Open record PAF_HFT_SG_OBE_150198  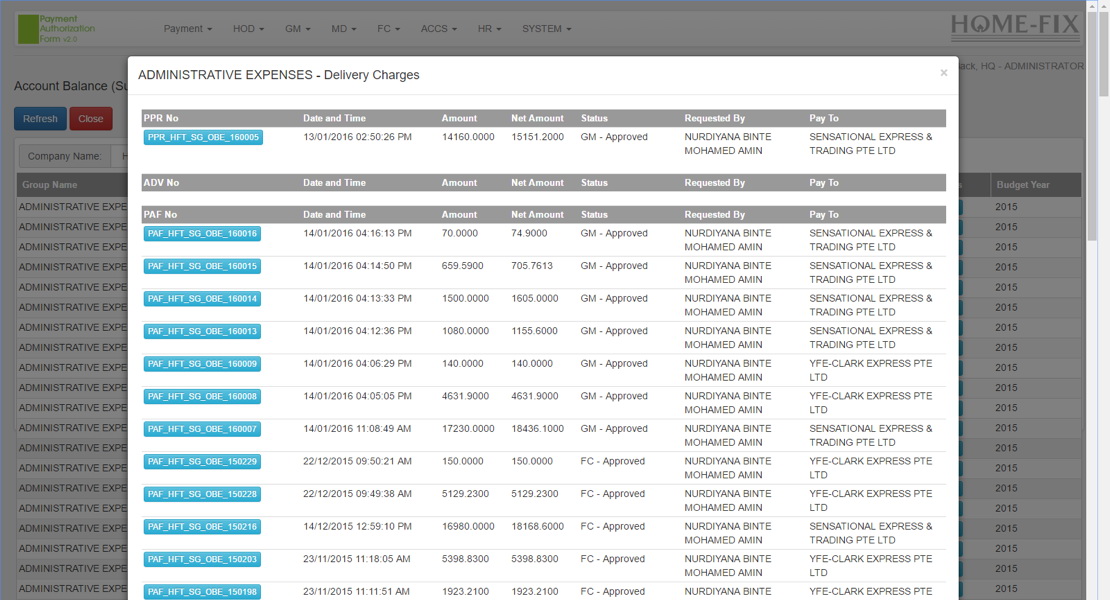[x=203, y=591]
